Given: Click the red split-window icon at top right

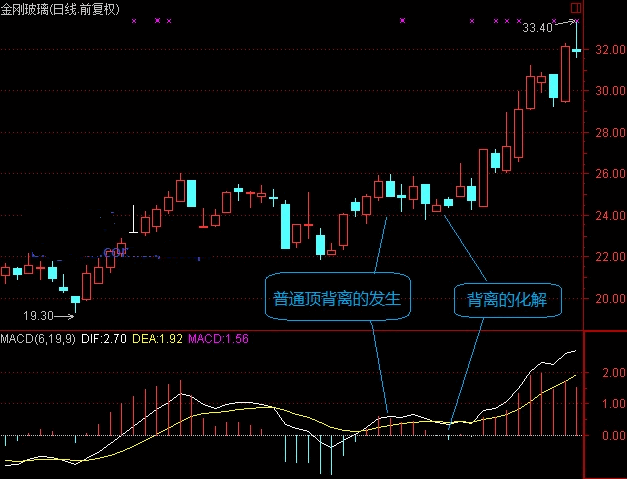Looking at the screenshot, I should [x=576, y=7].
